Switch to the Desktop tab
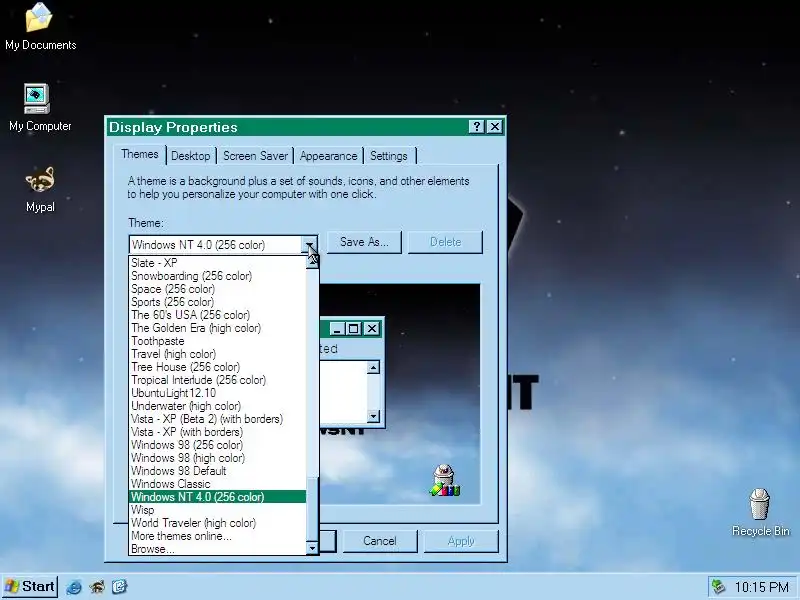 190,156
